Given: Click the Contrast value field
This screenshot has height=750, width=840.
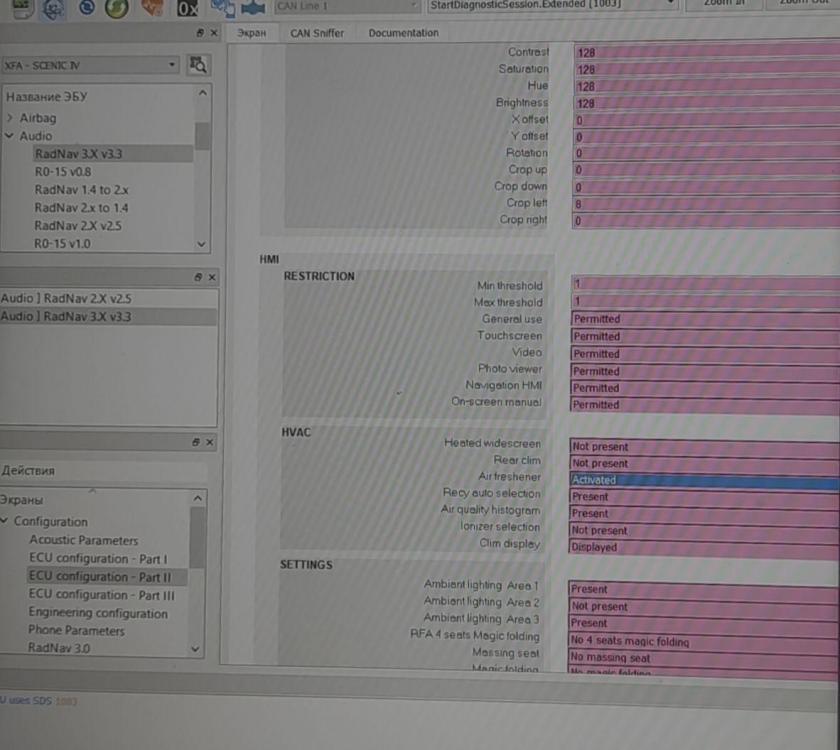Looking at the screenshot, I should point(707,52).
